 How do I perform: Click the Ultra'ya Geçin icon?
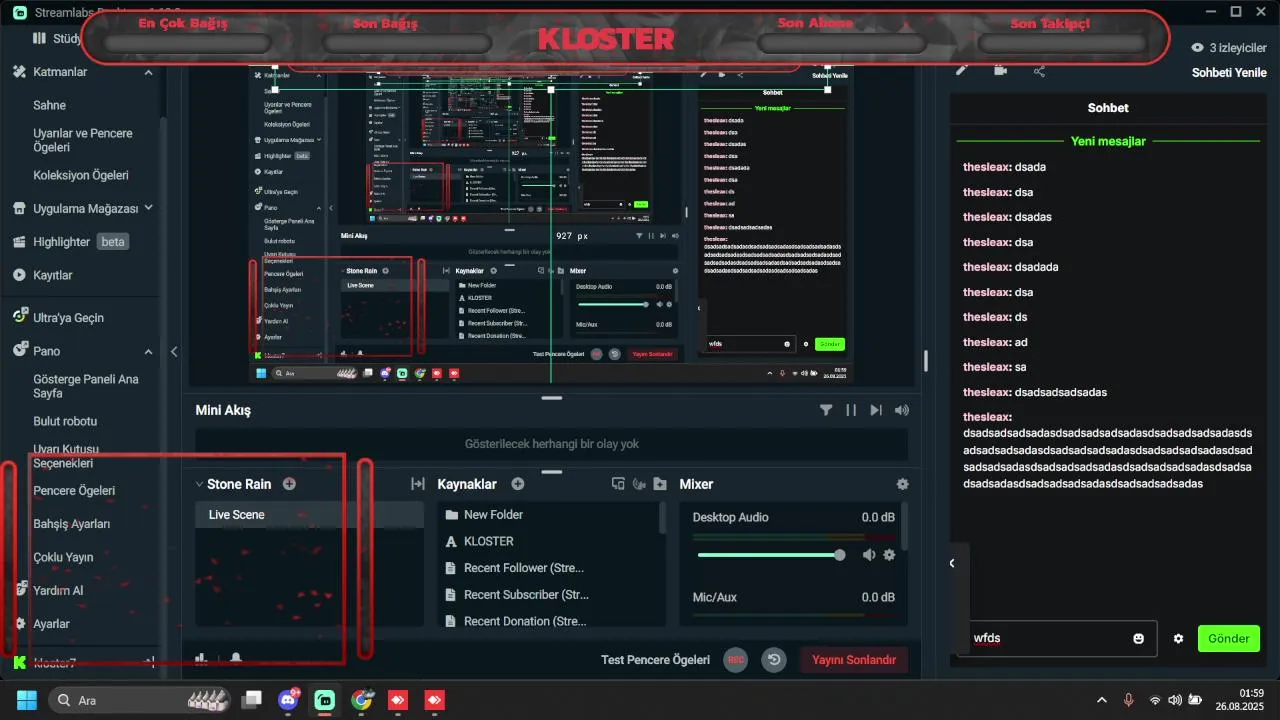click(x=20, y=317)
